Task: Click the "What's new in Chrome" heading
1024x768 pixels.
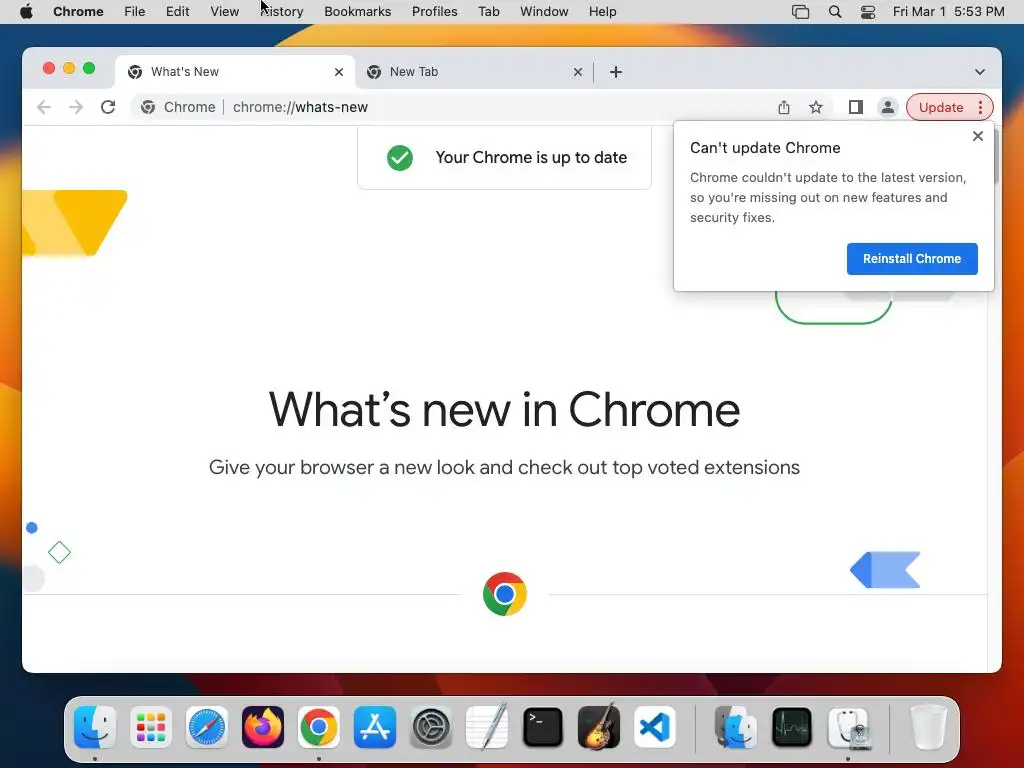Action: click(504, 409)
